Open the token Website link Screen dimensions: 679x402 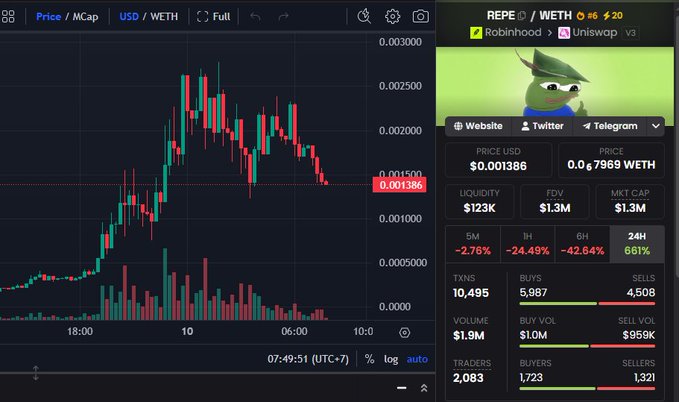coord(478,126)
